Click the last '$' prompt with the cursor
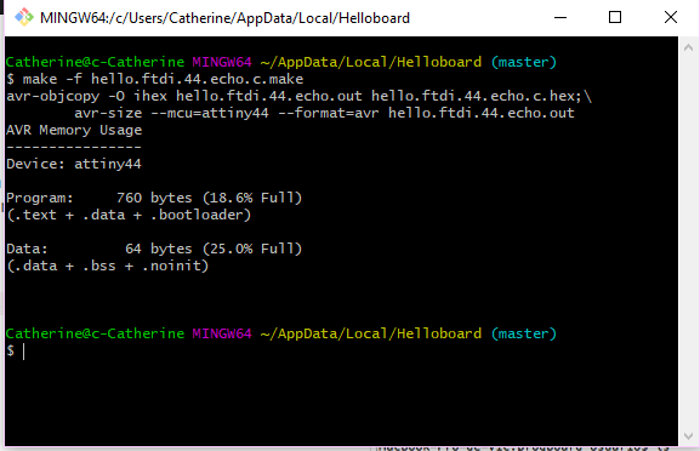 [x=15, y=351]
